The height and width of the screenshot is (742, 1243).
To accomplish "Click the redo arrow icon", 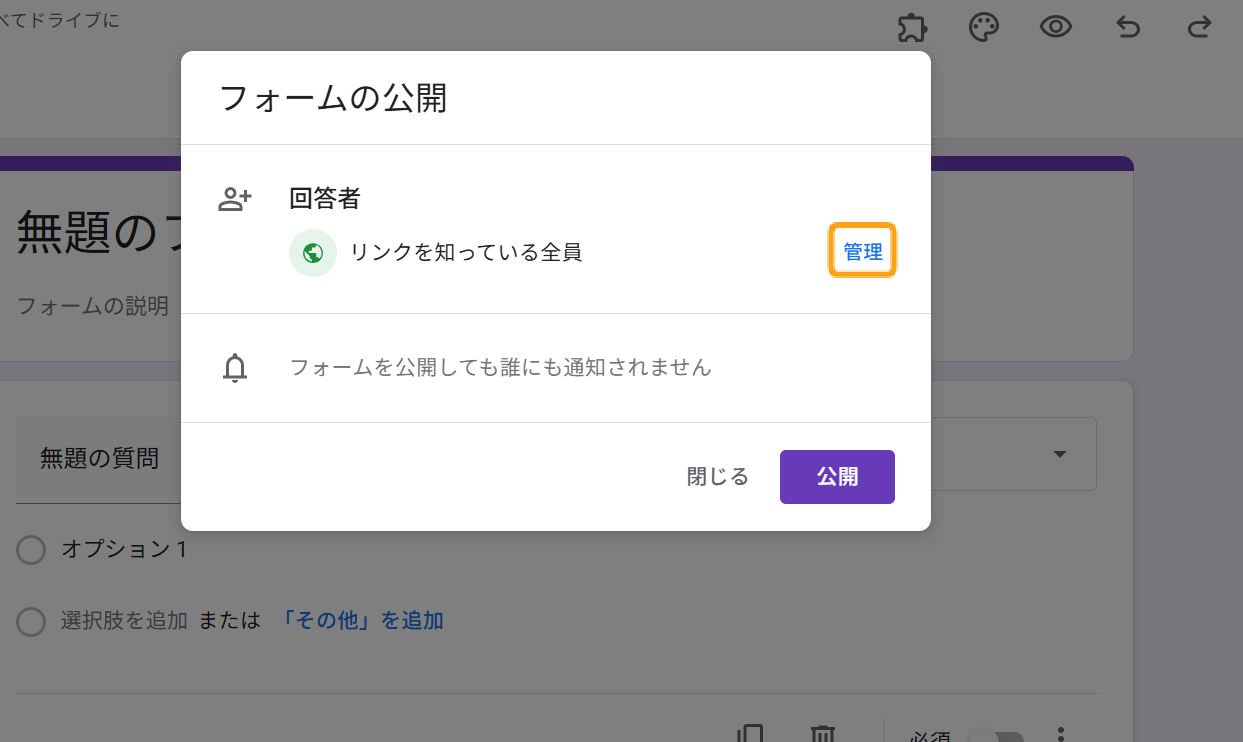I will [x=1199, y=27].
